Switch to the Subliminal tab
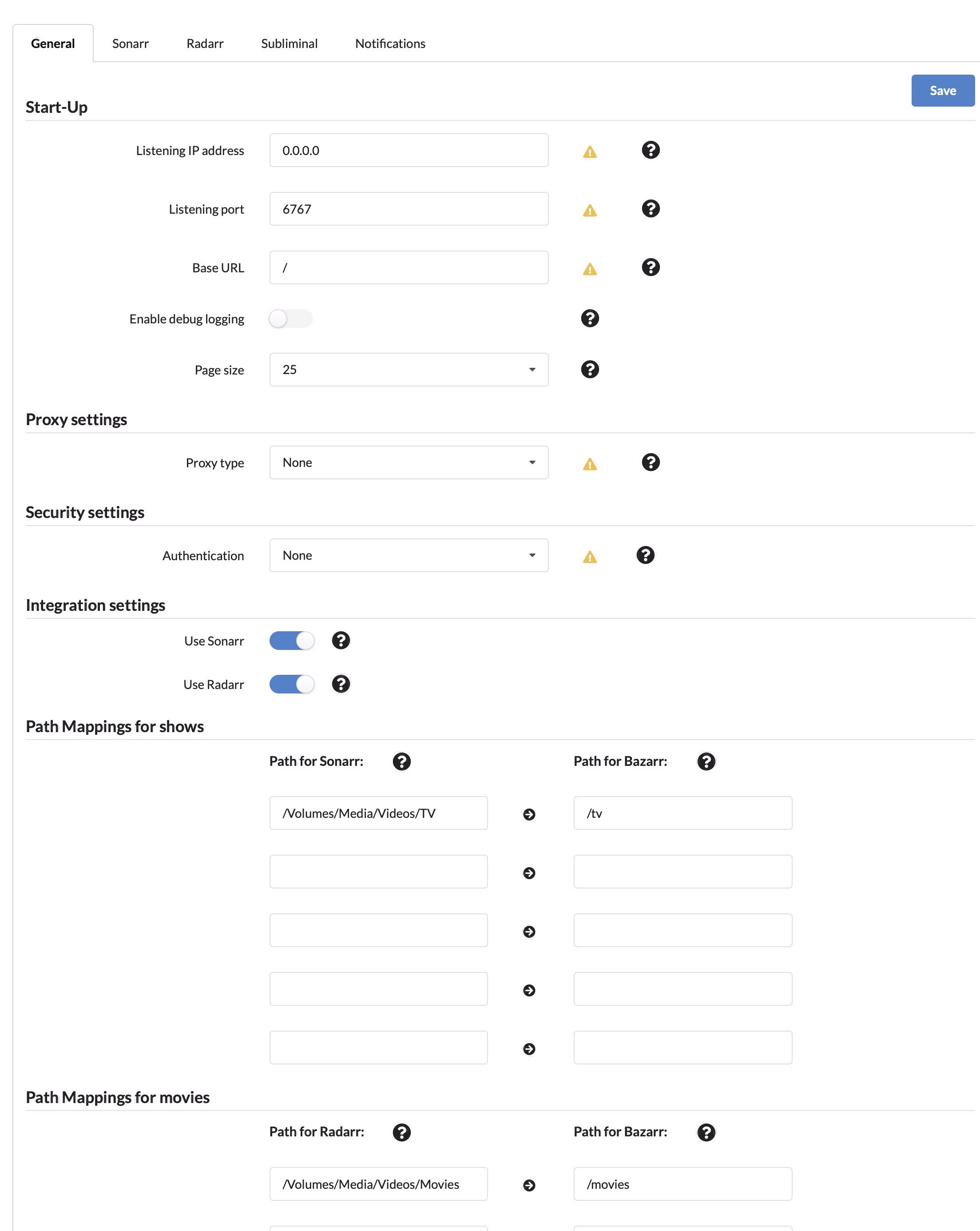Image resolution: width=980 pixels, height=1231 pixels. pyautogui.click(x=290, y=43)
